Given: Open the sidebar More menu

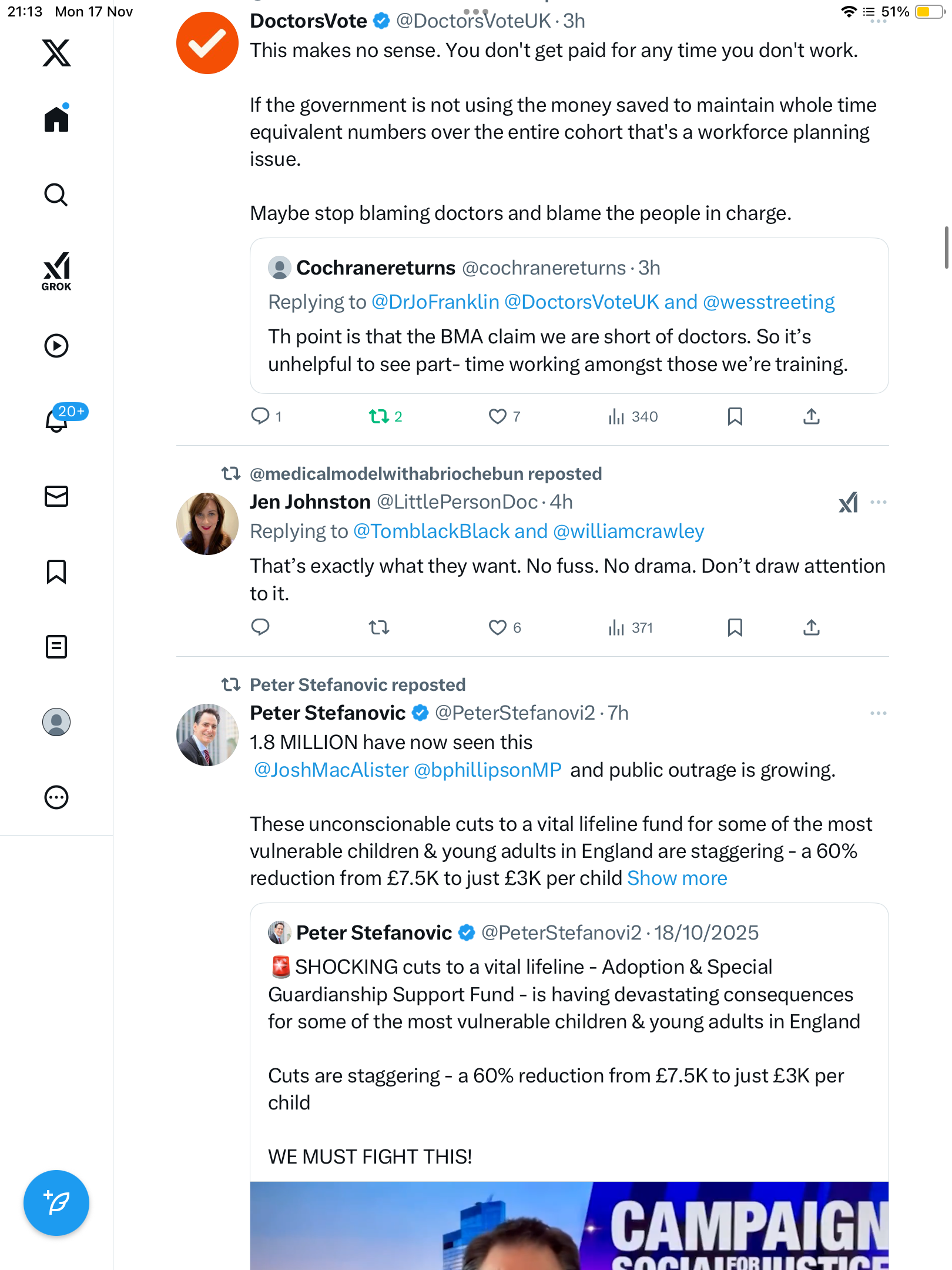Looking at the screenshot, I should click(56, 797).
